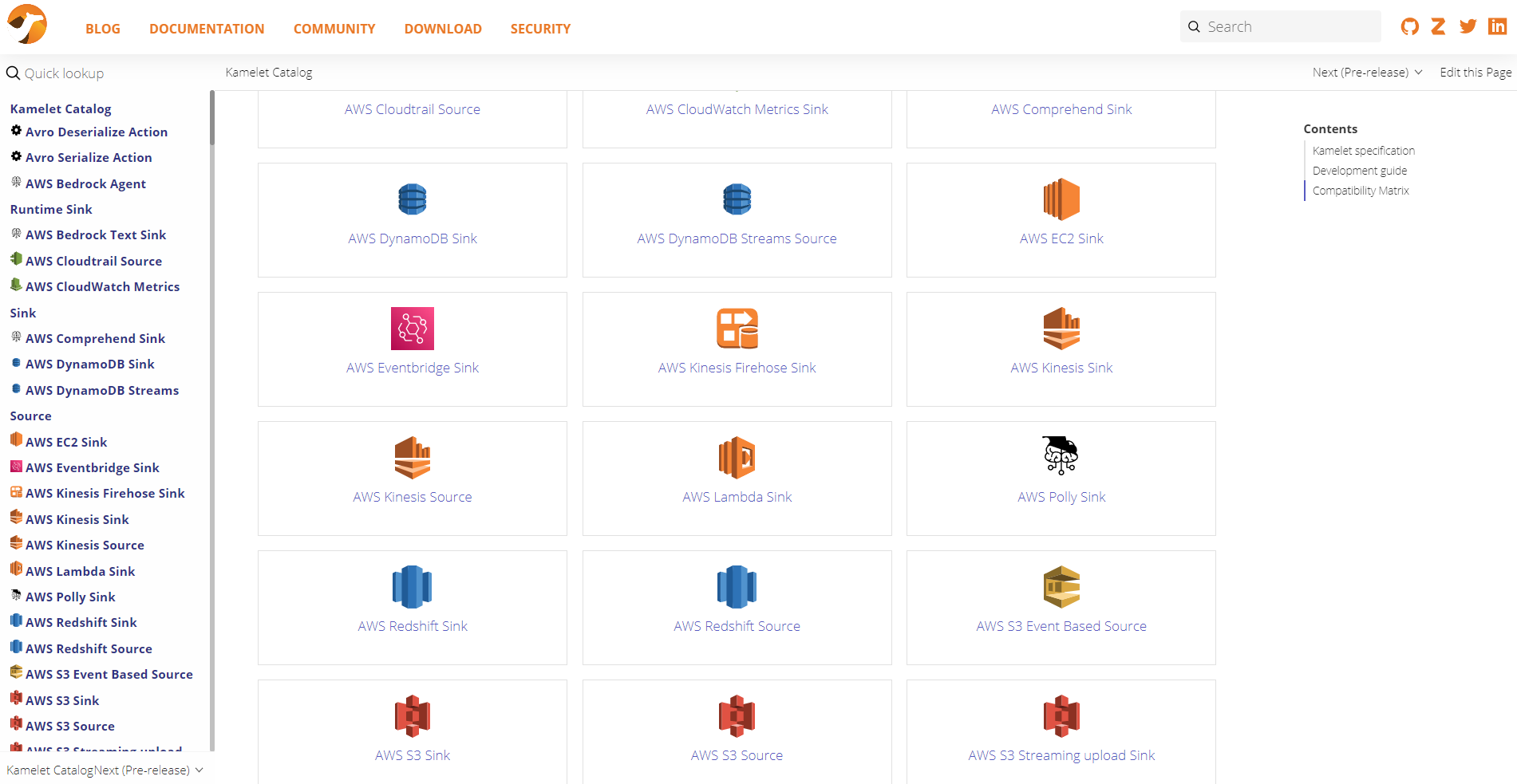Click the AWS DynamoDB Sink card icon
This screenshot has width=1517, height=784.
coord(413,199)
